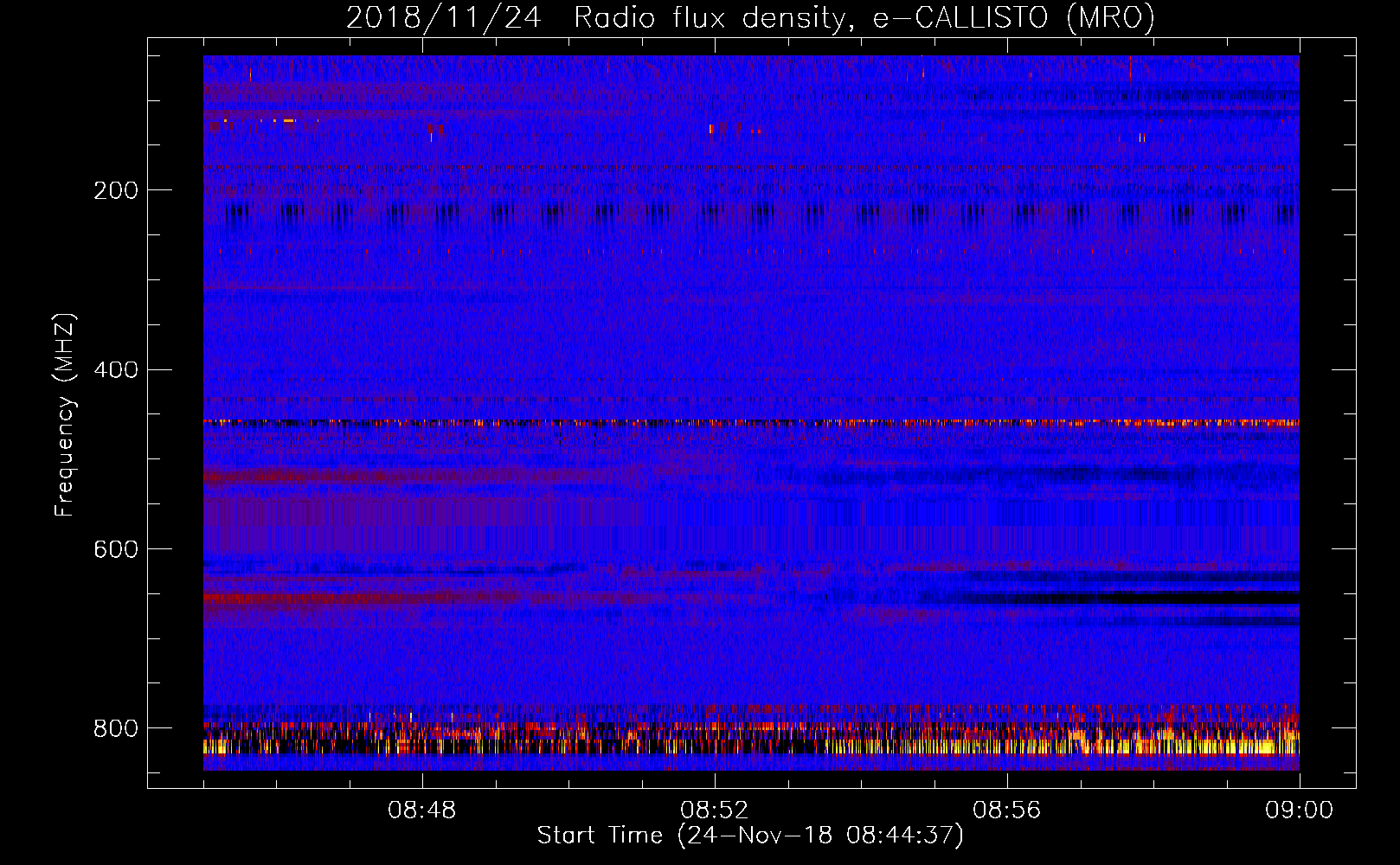Select the 400 frequency tick label
Image resolution: width=1400 pixels, height=865 pixels.
pyautogui.click(x=116, y=370)
